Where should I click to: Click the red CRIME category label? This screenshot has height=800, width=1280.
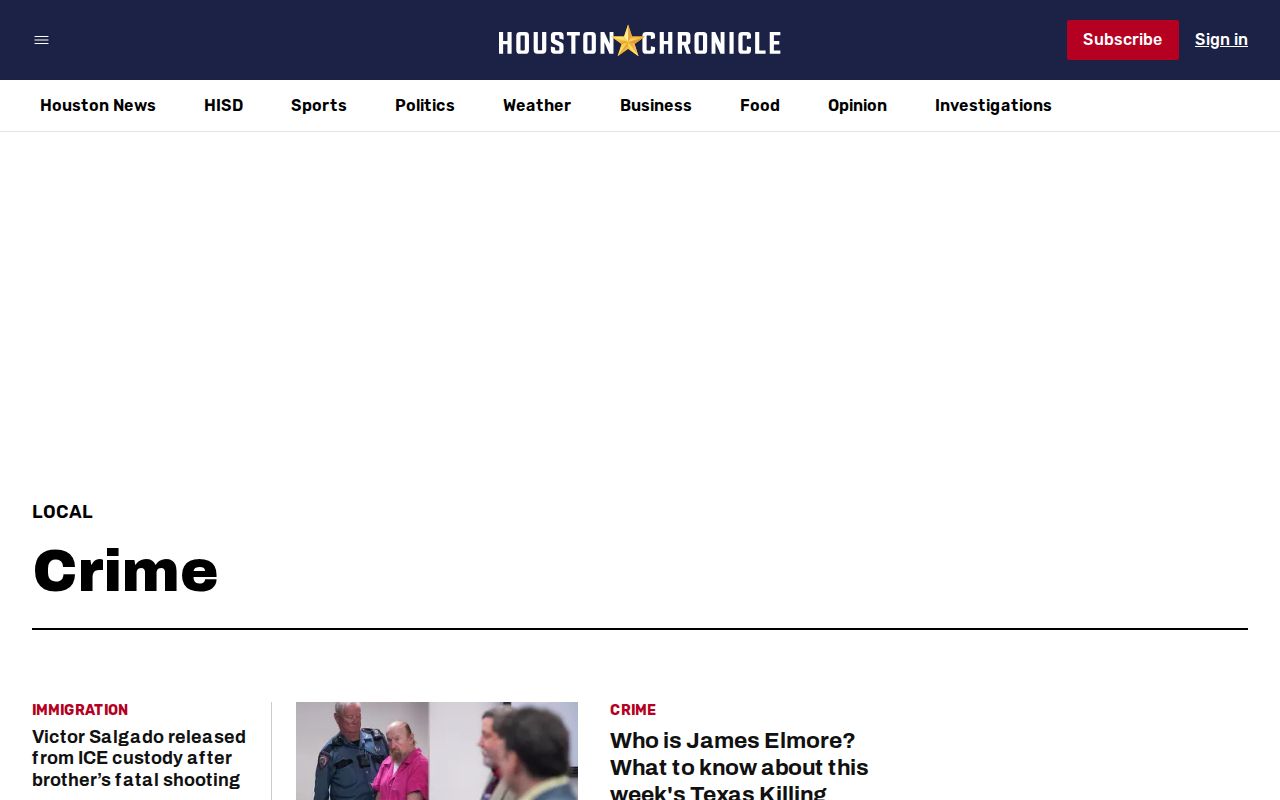click(633, 710)
